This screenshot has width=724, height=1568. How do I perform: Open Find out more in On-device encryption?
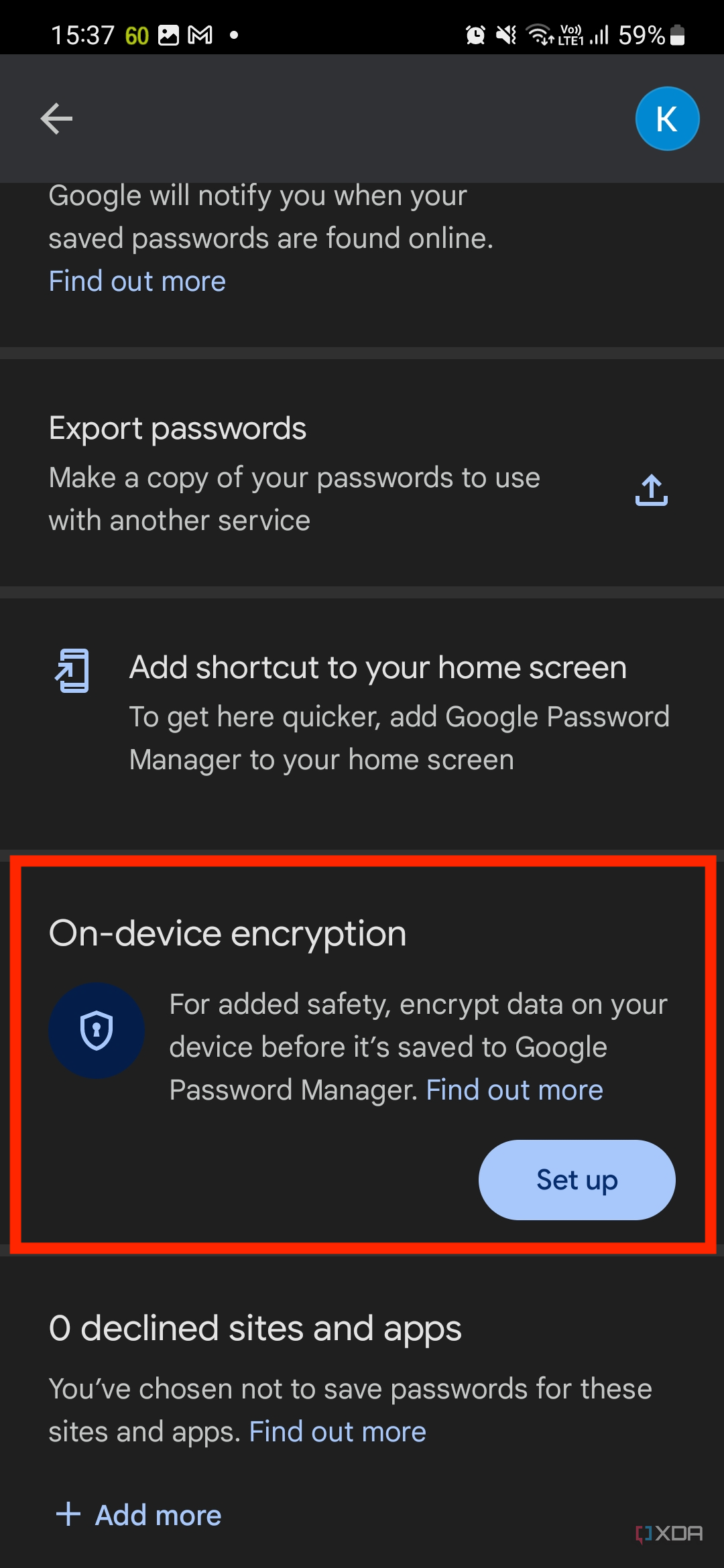click(x=515, y=1090)
